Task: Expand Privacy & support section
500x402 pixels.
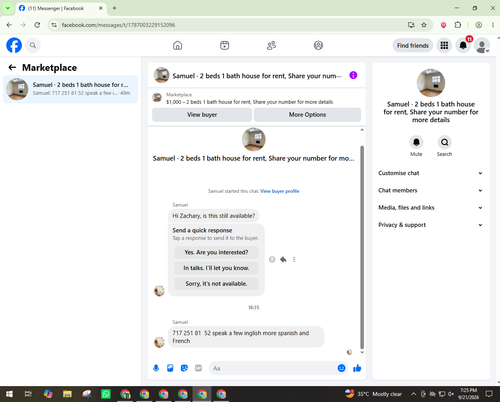Action: [431, 225]
